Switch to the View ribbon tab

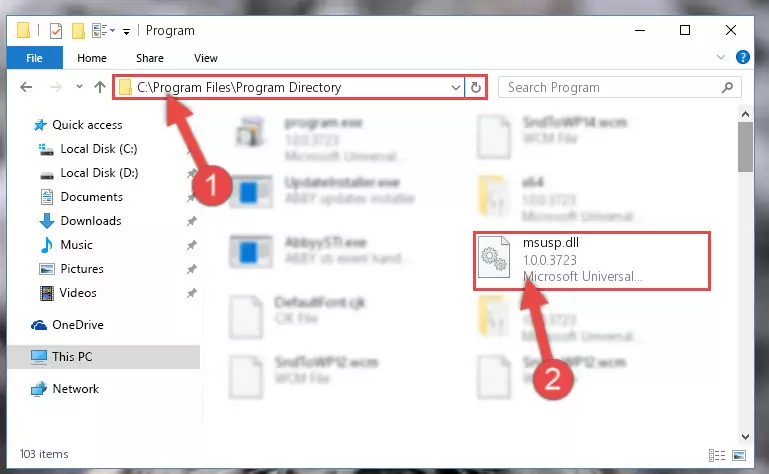pos(205,58)
